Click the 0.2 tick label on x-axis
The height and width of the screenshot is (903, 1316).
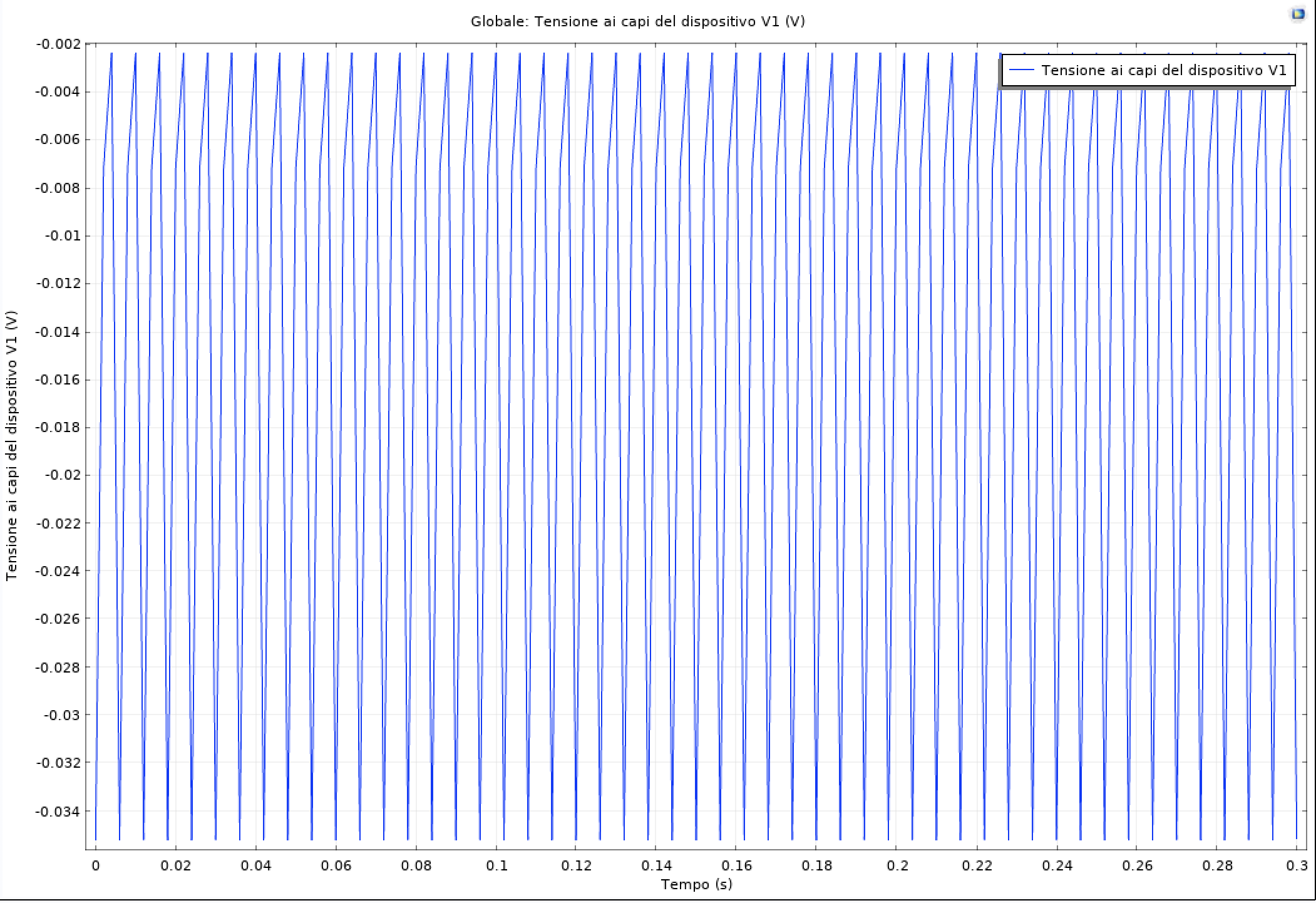[x=897, y=866]
